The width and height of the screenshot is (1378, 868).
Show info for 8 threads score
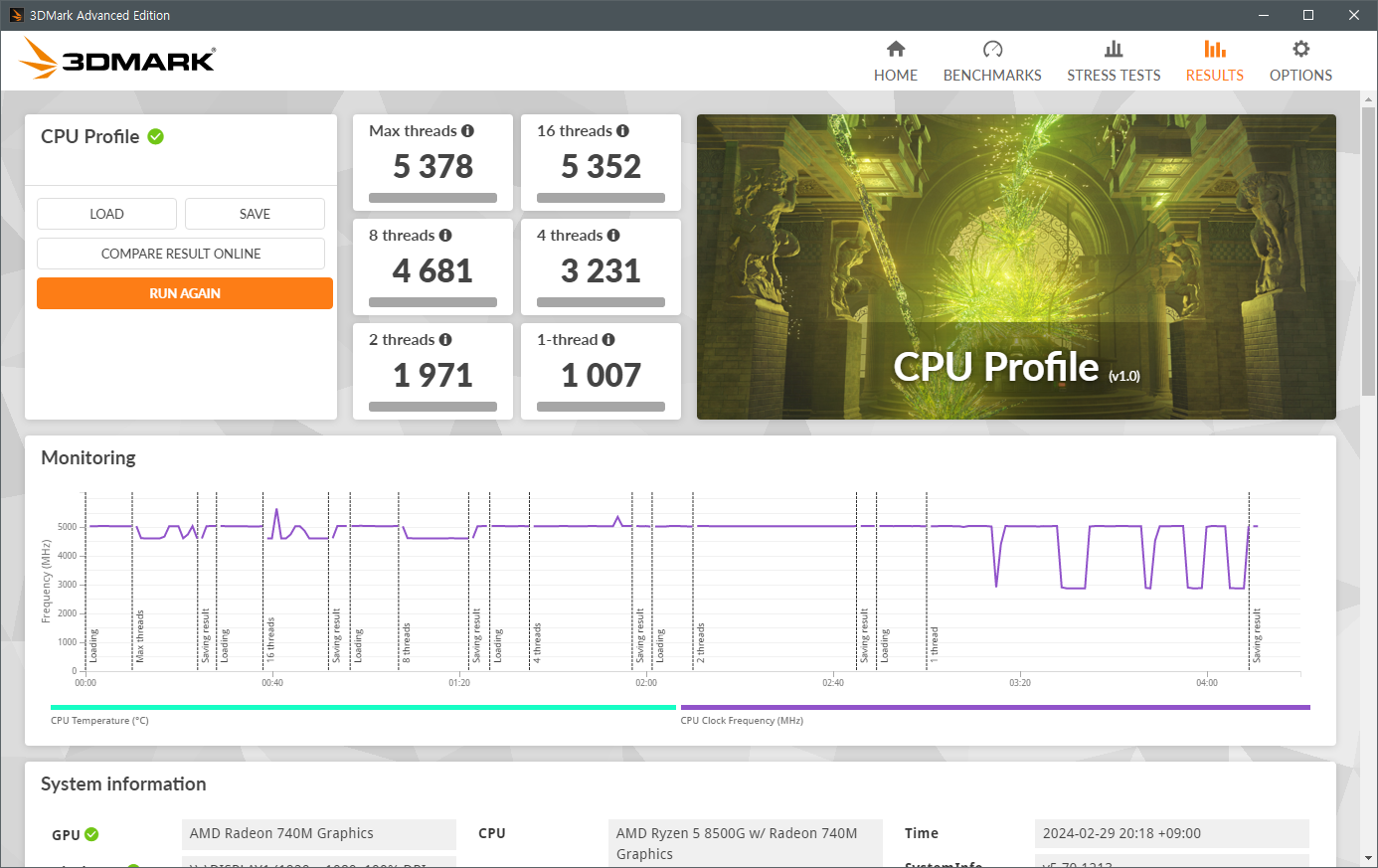point(445,236)
